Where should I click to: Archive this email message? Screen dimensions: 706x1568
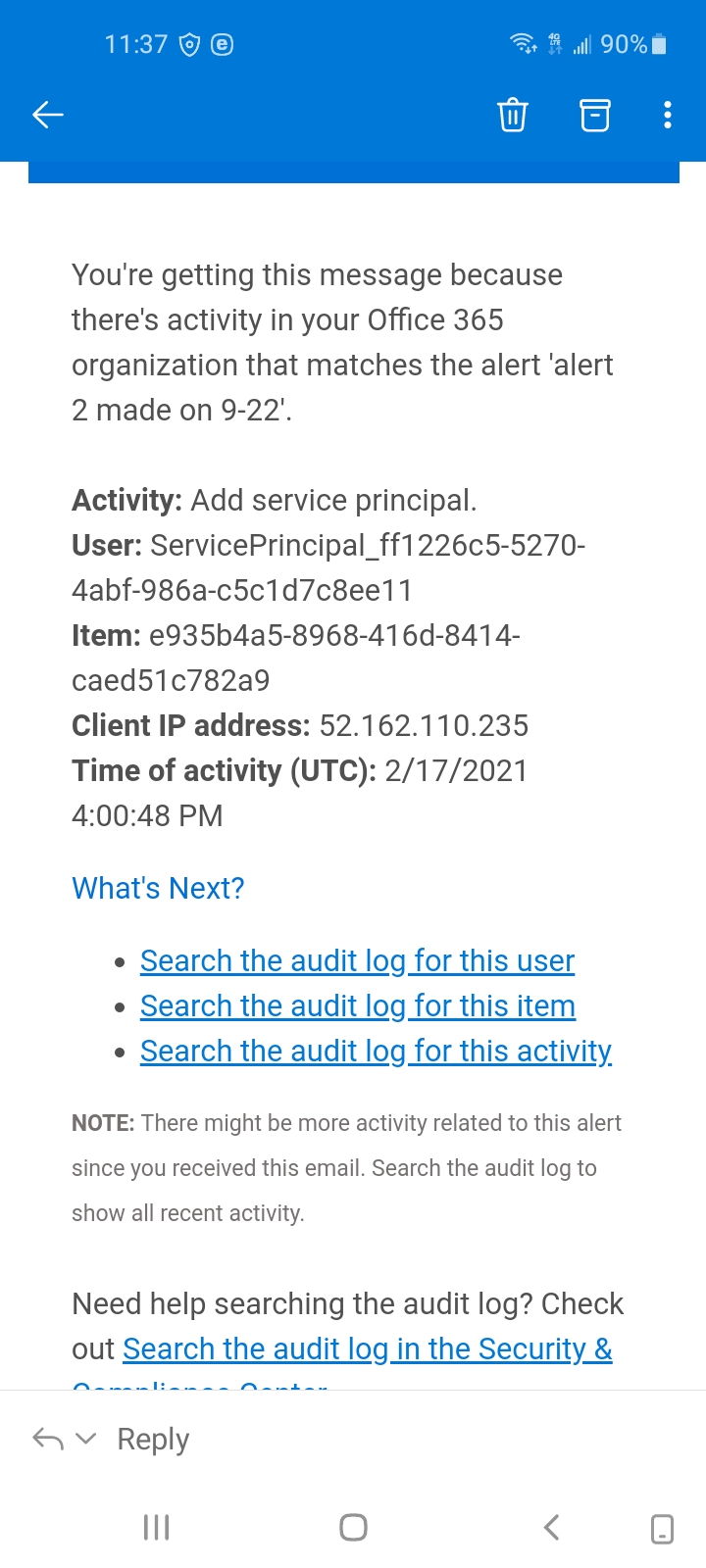[x=594, y=115]
